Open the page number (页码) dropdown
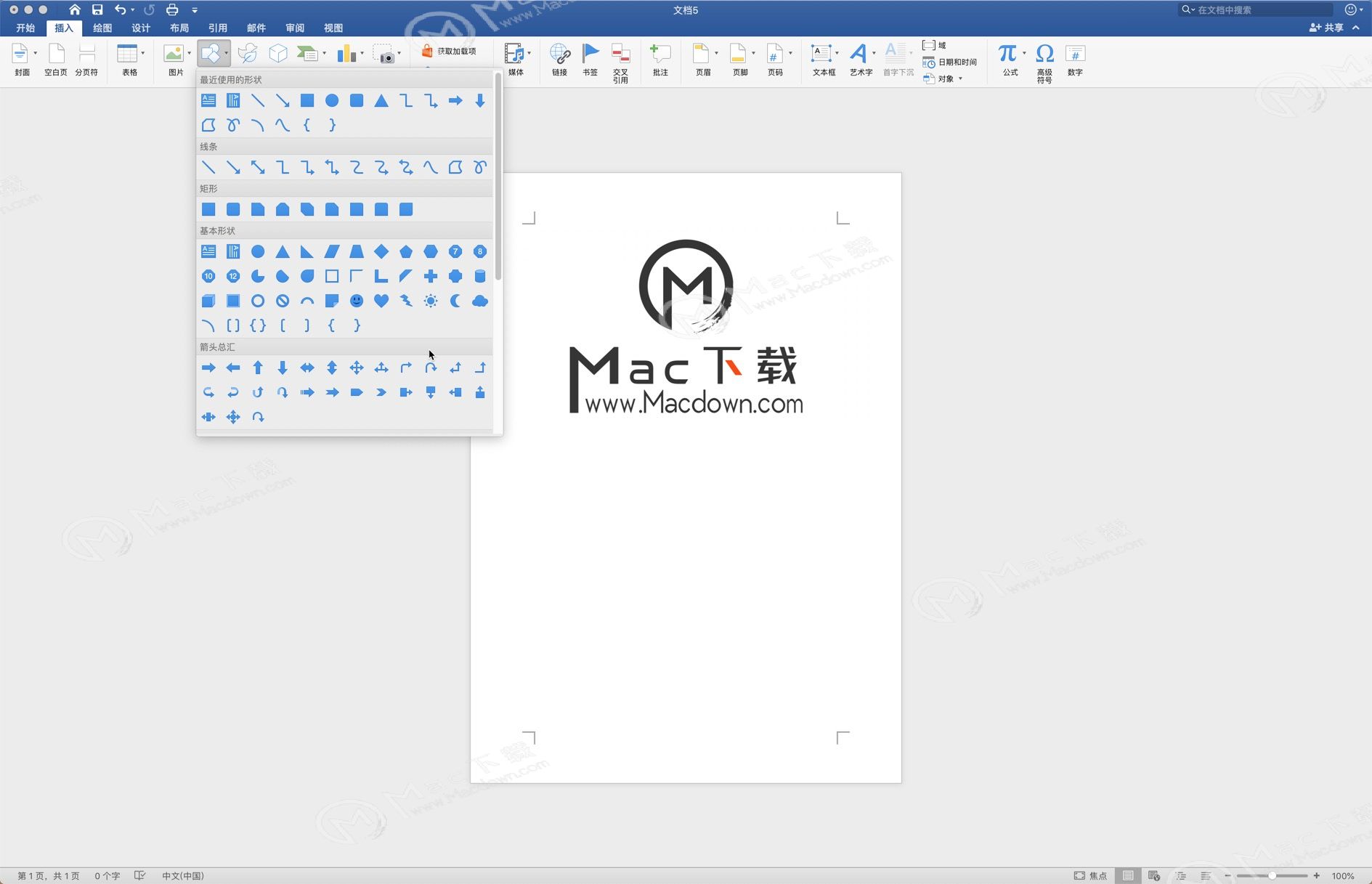 click(790, 53)
